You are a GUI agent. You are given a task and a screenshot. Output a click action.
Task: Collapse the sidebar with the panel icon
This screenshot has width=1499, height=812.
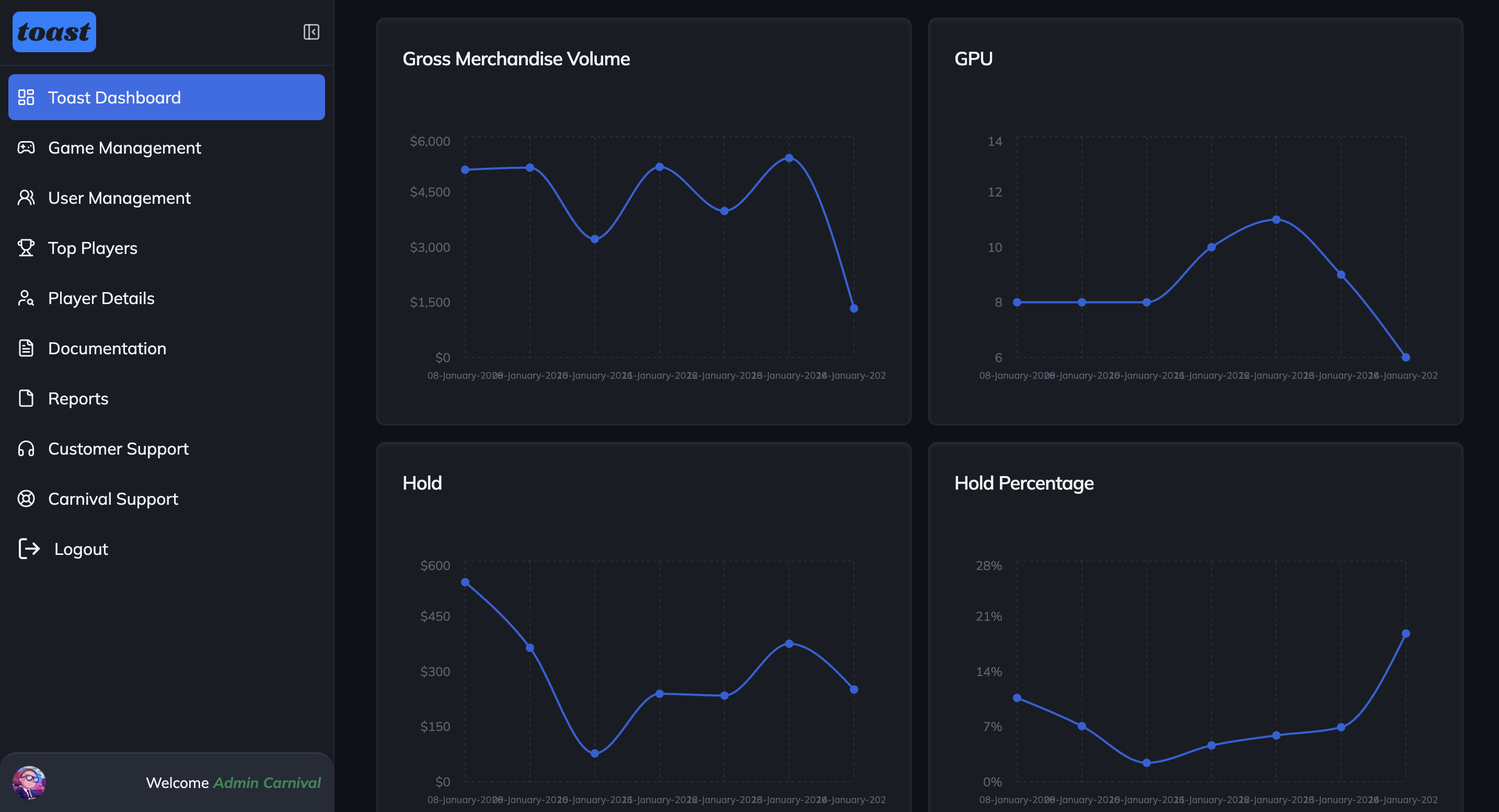coord(312,32)
